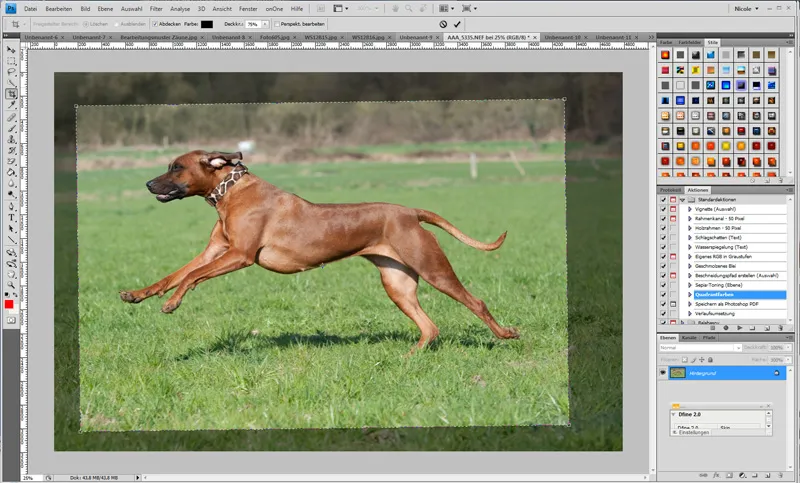The height and width of the screenshot is (483, 800).
Task: Expand the Geschmolzenes Blei action
Action: point(690,266)
